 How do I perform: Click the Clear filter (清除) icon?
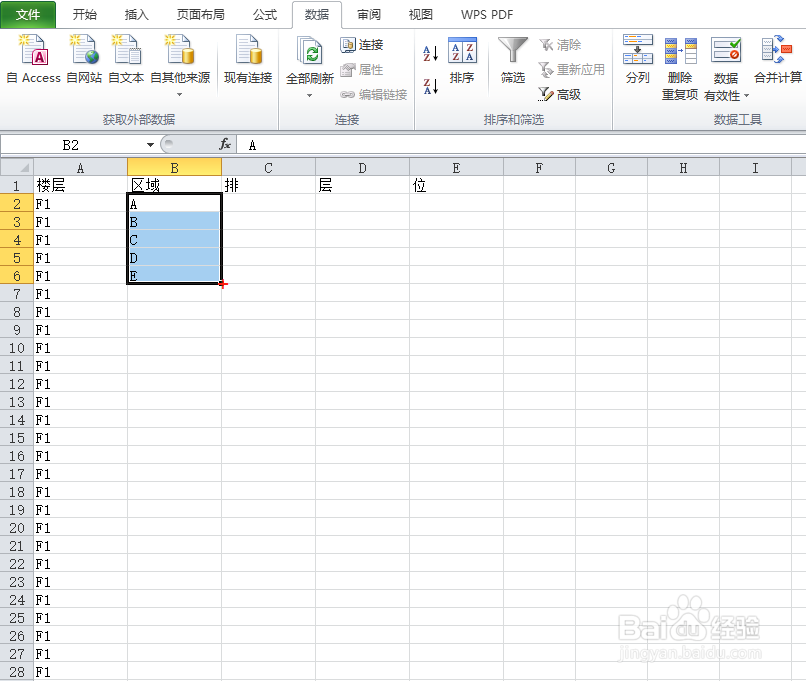coord(546,45)
